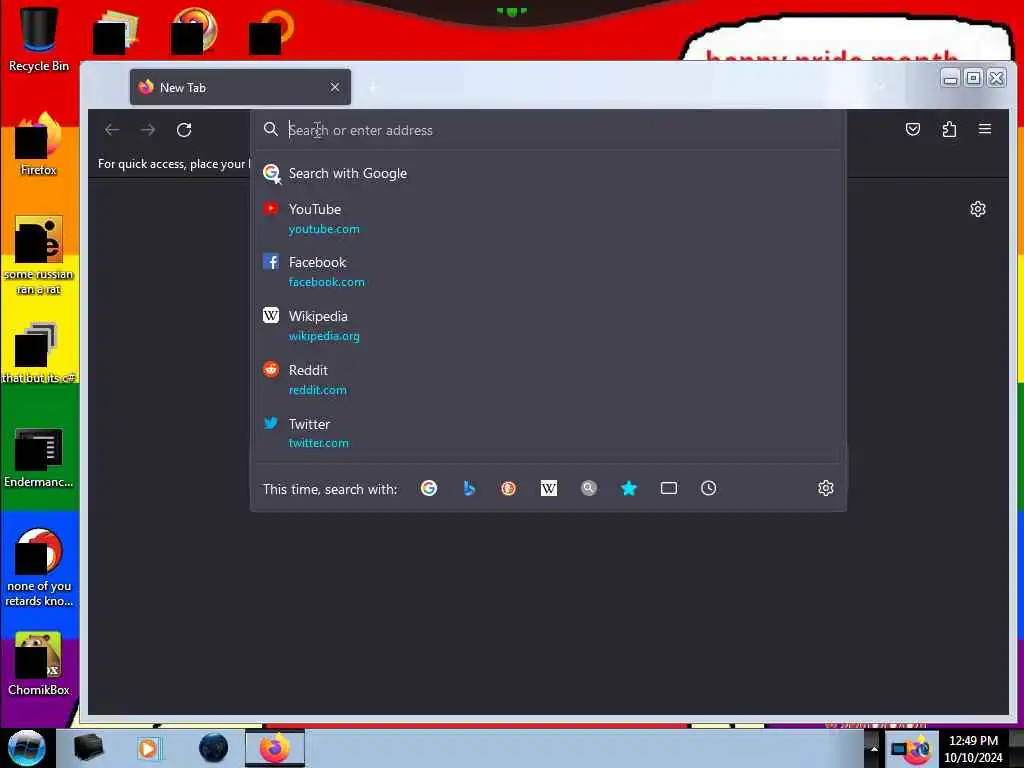
Task: Select the New Tab browser tab
Action: (x=240, y=87)
